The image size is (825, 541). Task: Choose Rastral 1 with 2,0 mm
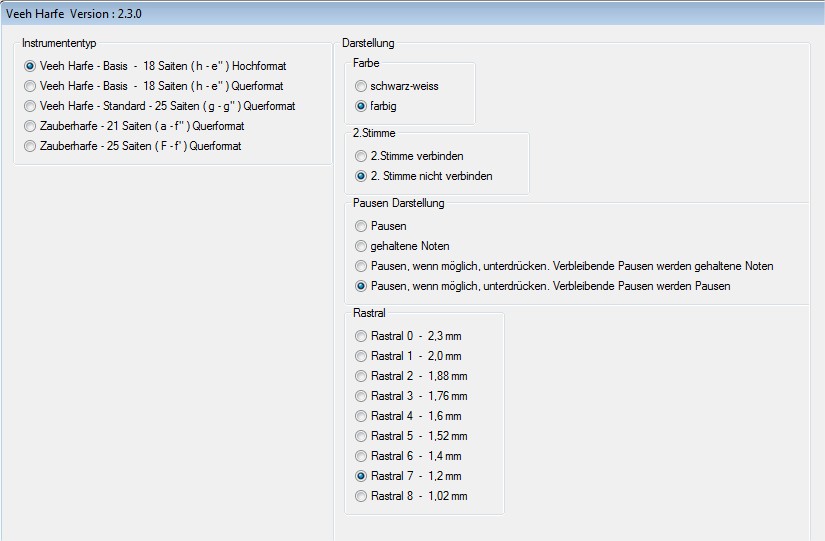point(361,356)
